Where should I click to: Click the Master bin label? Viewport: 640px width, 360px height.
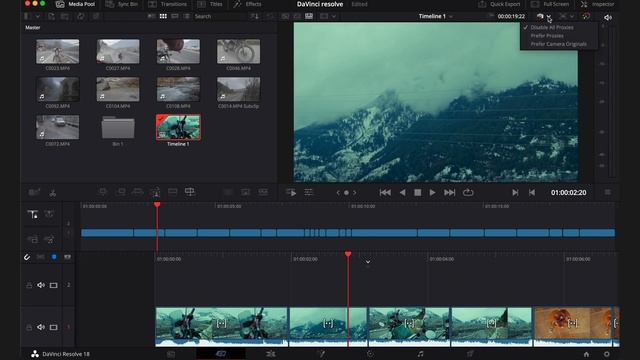coord(33,28)
